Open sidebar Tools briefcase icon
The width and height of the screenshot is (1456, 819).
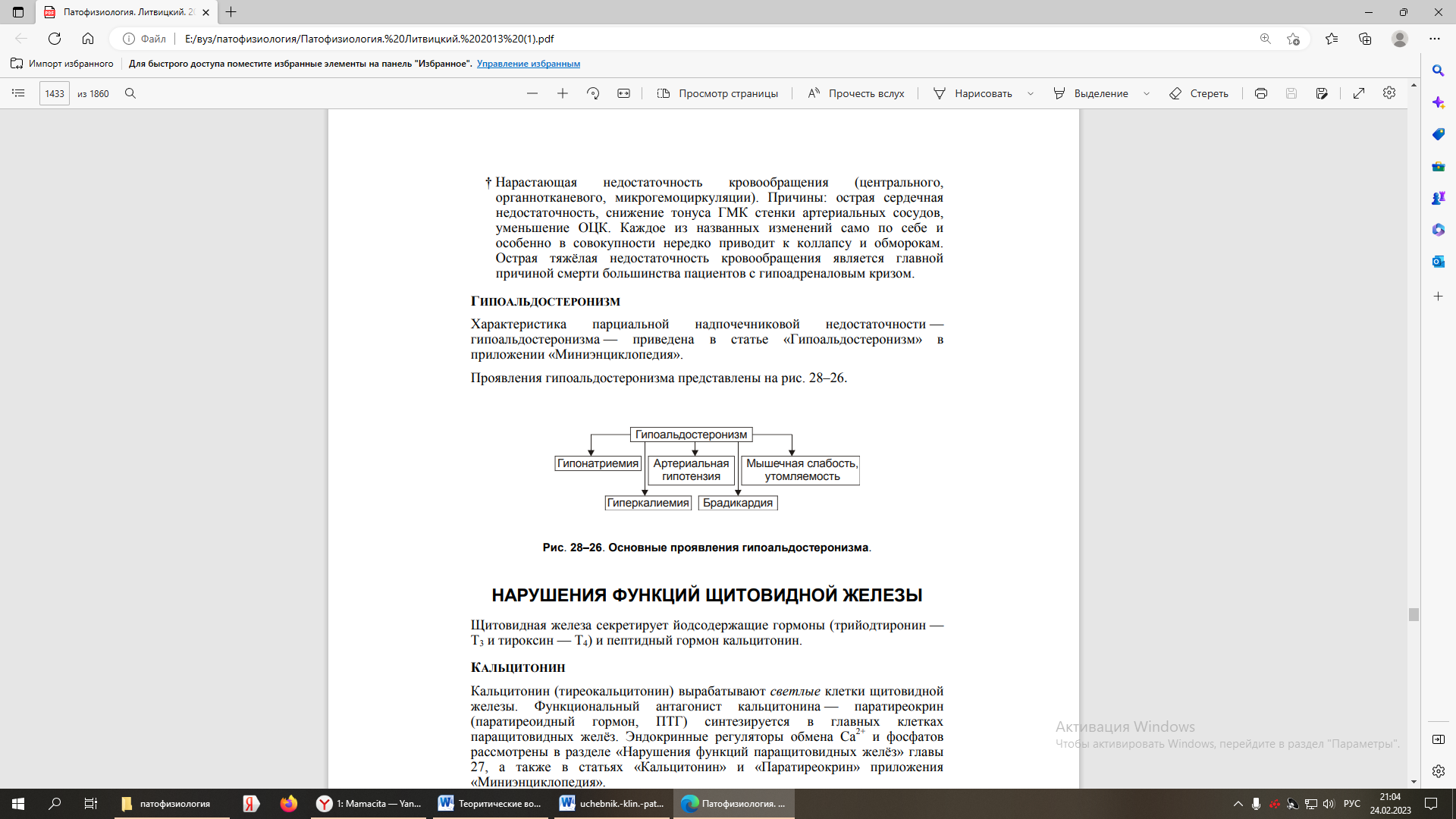[x=1438, y=166]
